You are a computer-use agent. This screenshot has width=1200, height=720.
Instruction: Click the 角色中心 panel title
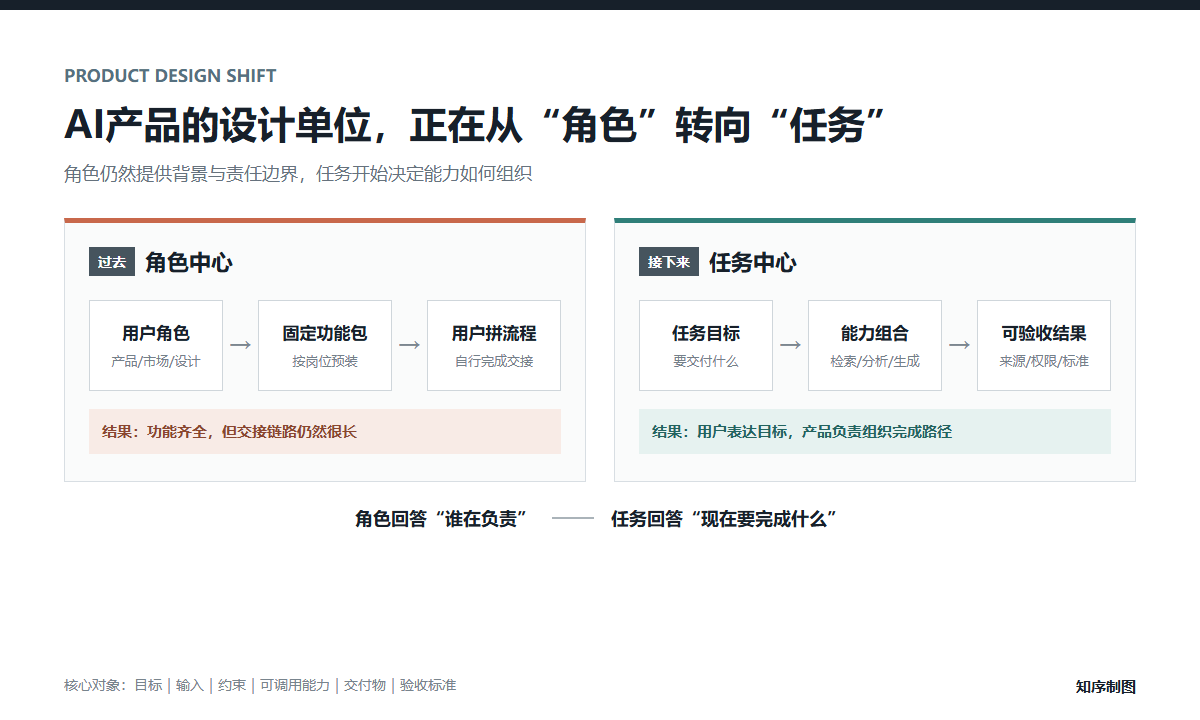(x=189, y=263)
